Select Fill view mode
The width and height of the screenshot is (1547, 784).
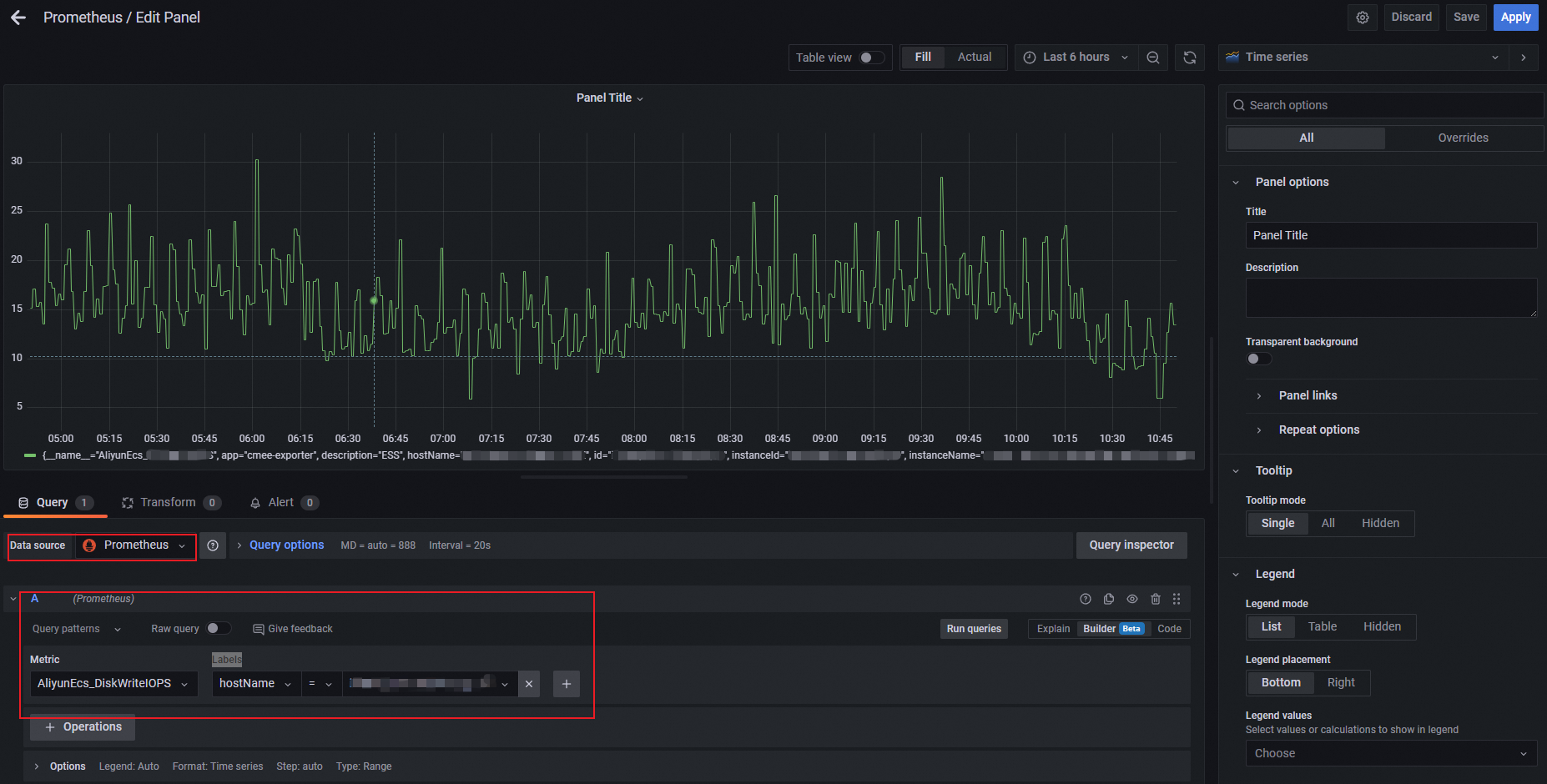coord(923,58)
